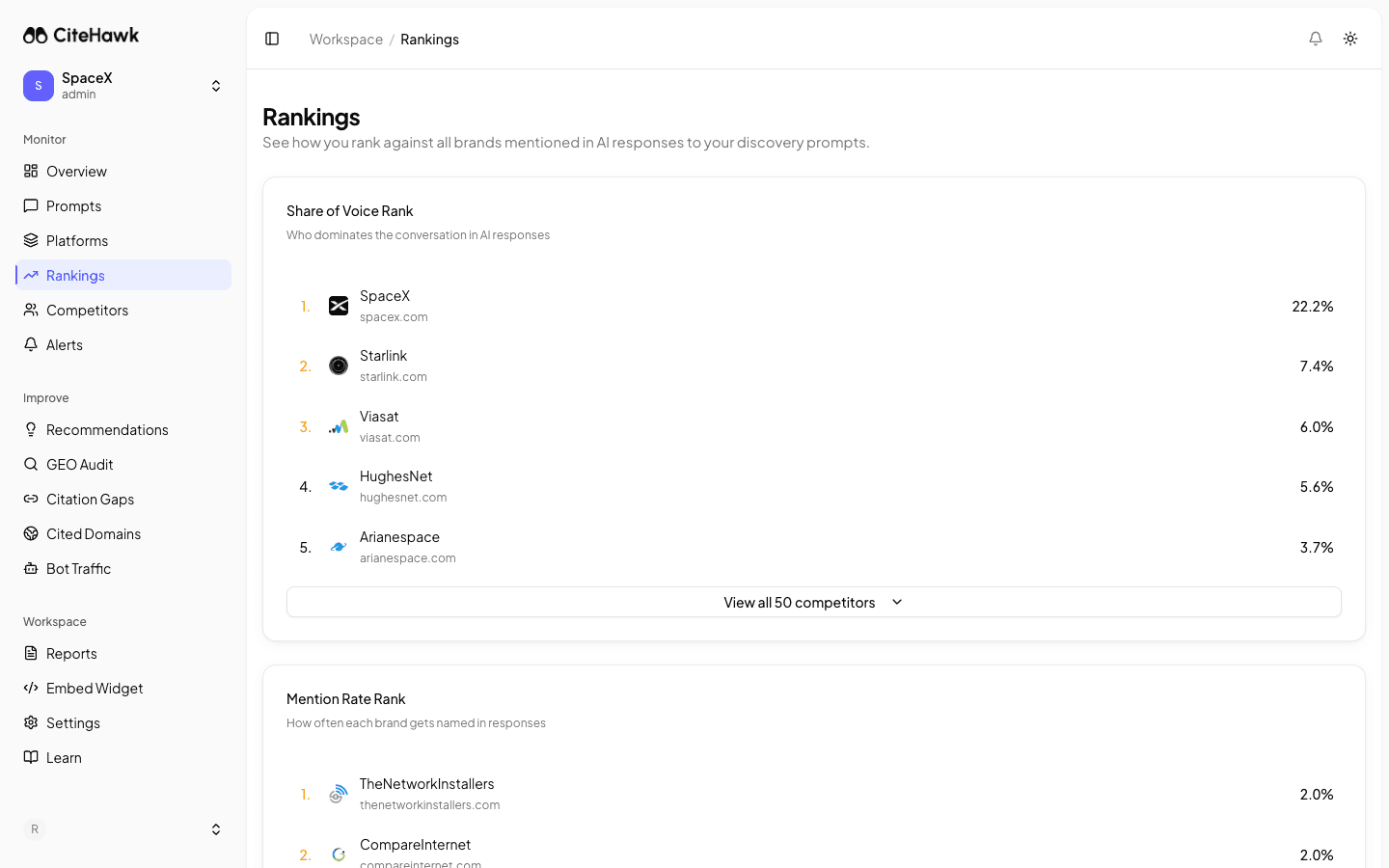Navigate to Platforms
1389x868 pixels.
[x=123, y=240]
